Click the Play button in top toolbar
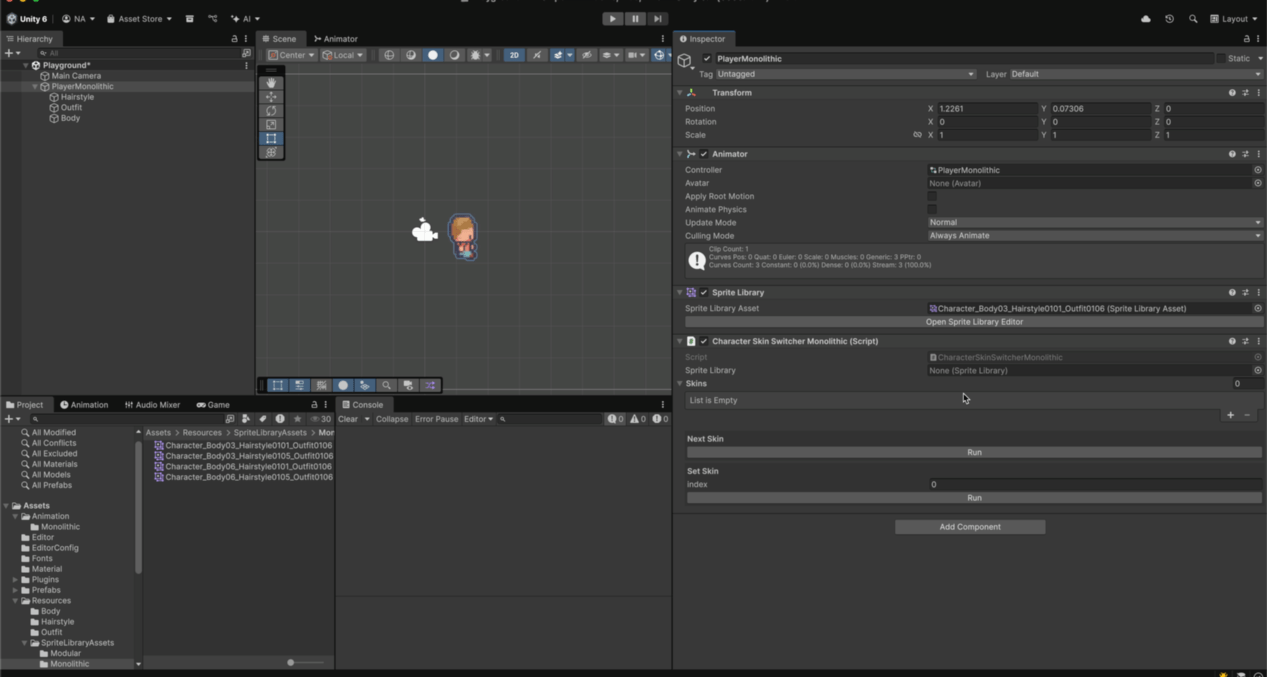The height and width of the screenshot is (677, 1267). (612, 19)
